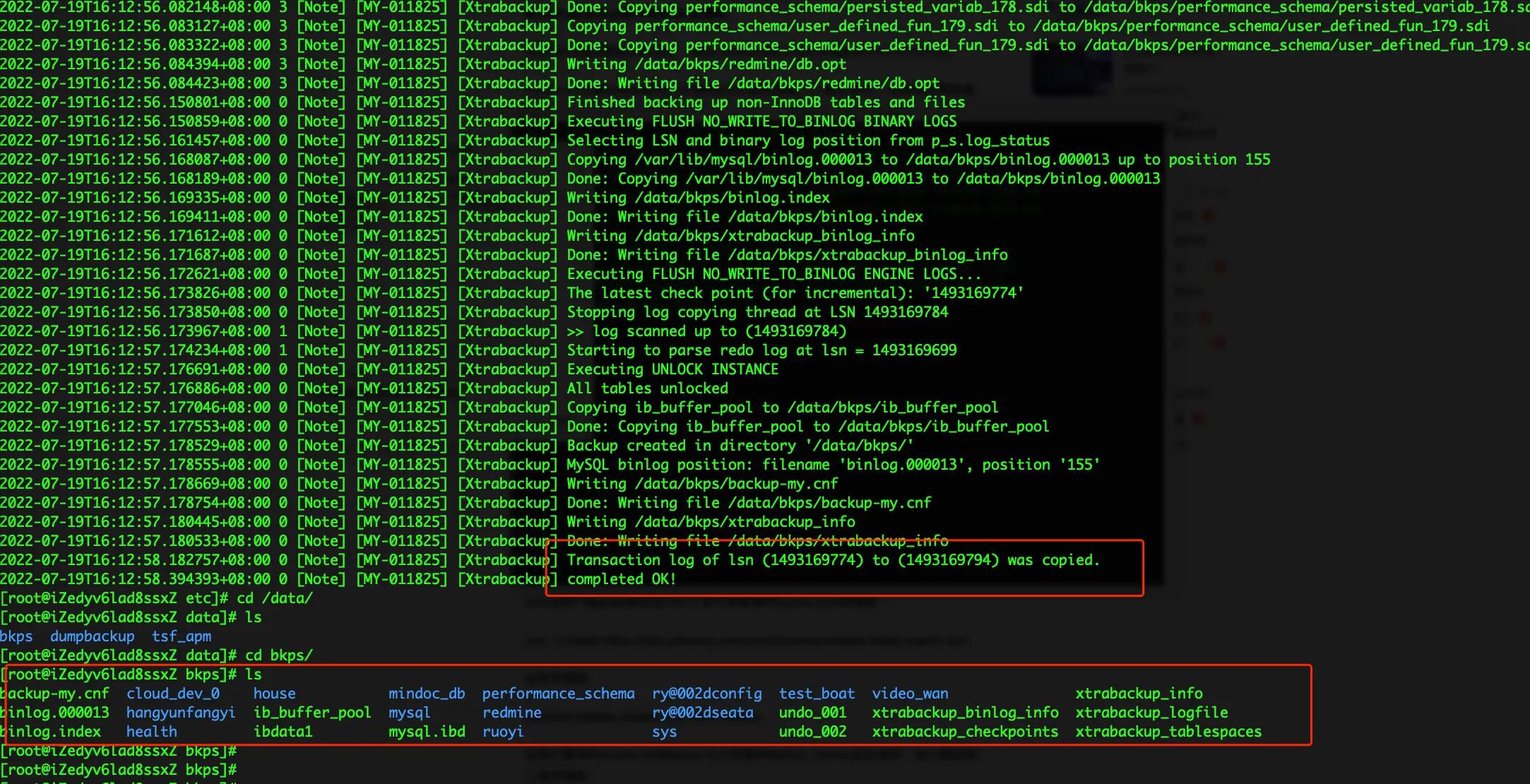Click the "sys" directory entry
This screenshot has height=784, width=1530.
(x=663, y=731)
